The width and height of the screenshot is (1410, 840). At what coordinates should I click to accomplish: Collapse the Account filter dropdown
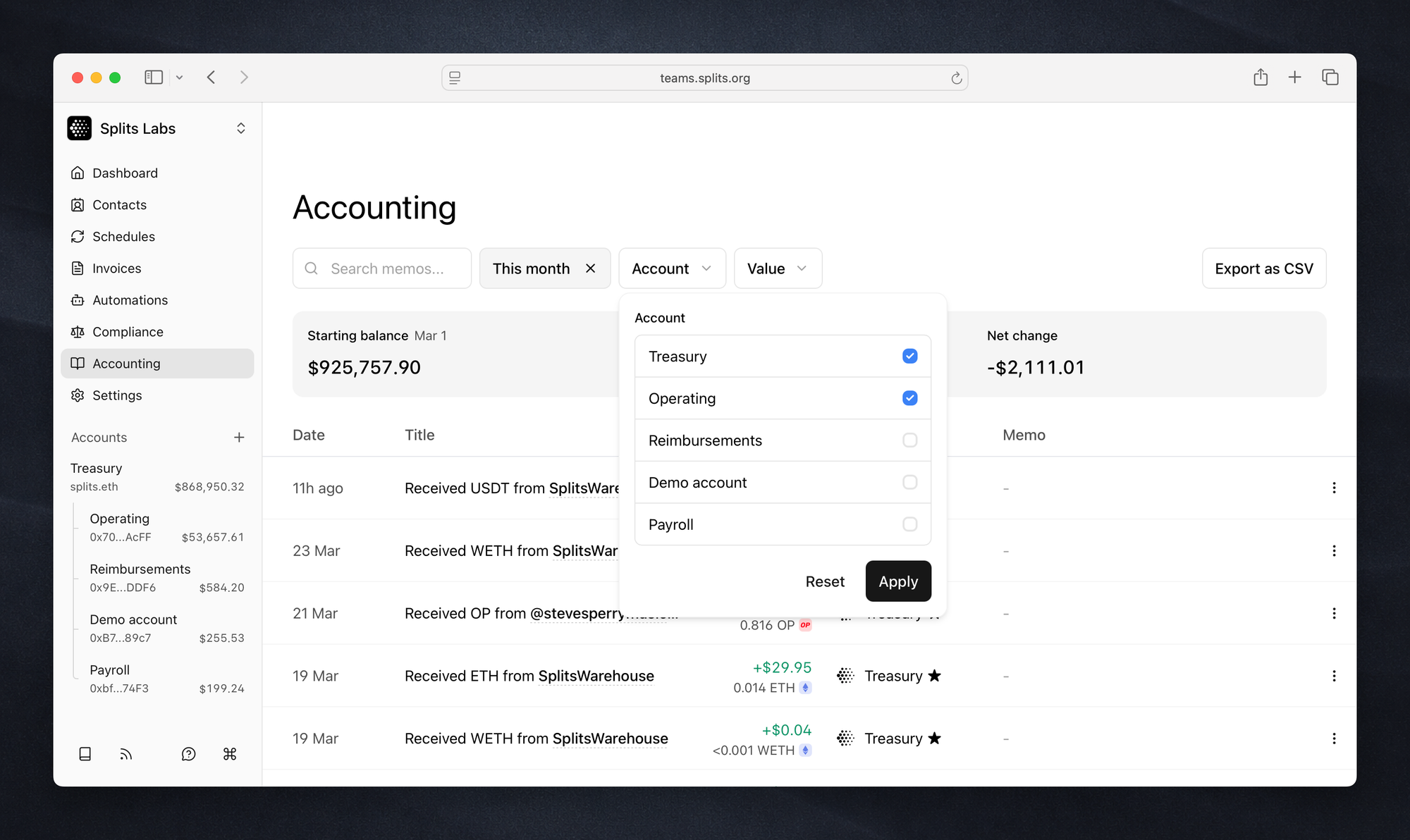(671, 268)
